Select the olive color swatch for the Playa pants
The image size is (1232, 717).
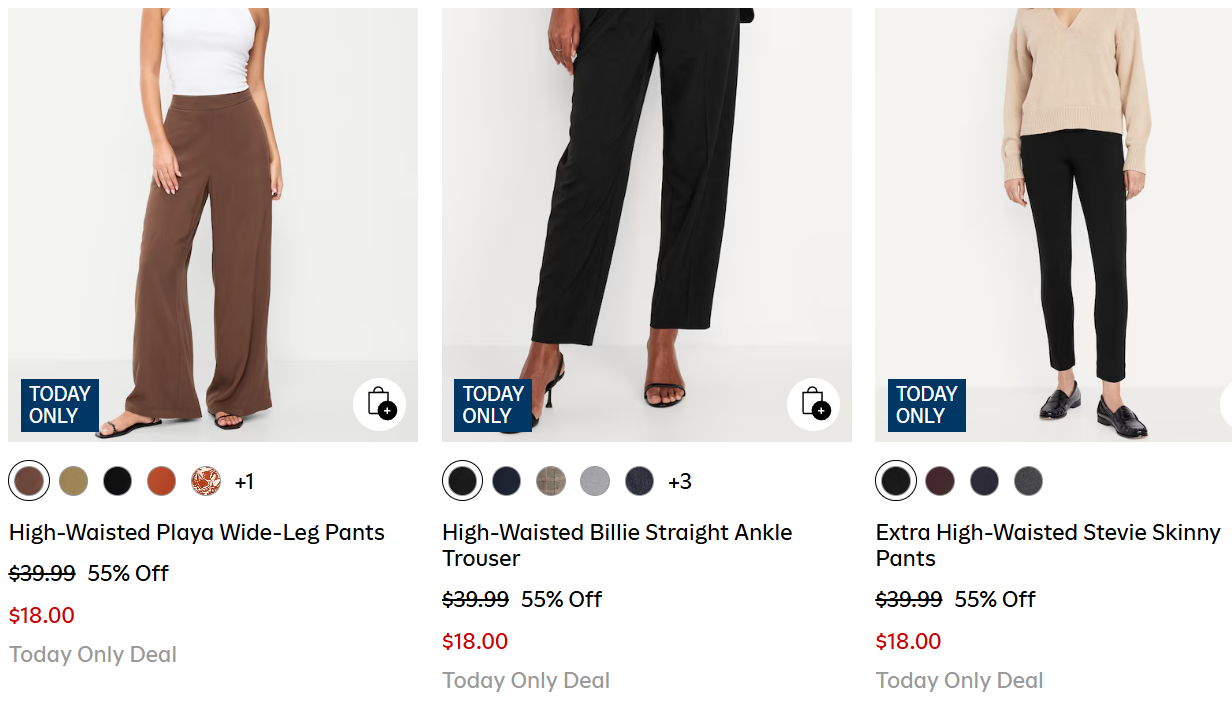click(x=73, y=480)
